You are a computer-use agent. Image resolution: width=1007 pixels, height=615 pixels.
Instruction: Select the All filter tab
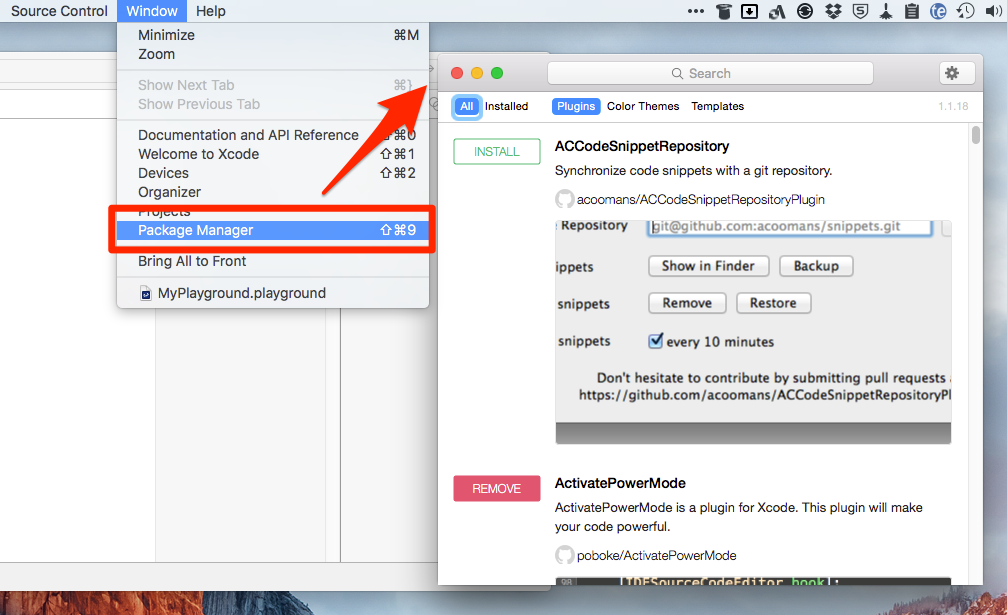coord(466,107)
